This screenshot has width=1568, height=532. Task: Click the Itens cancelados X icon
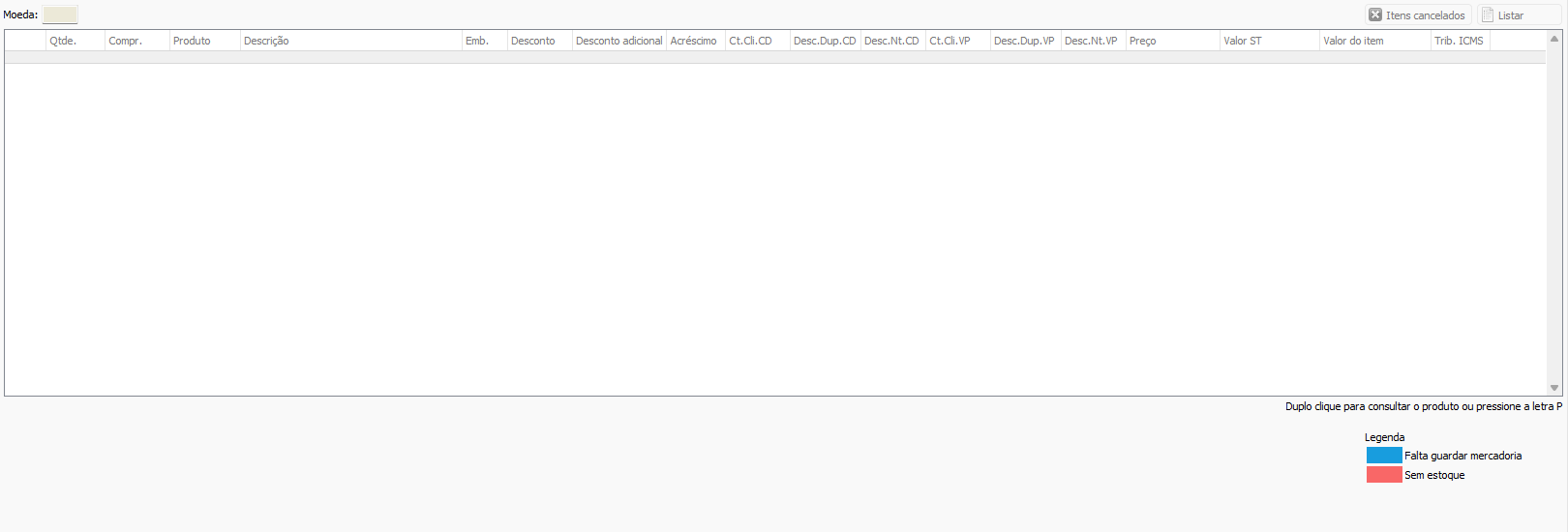(1375, 15)
